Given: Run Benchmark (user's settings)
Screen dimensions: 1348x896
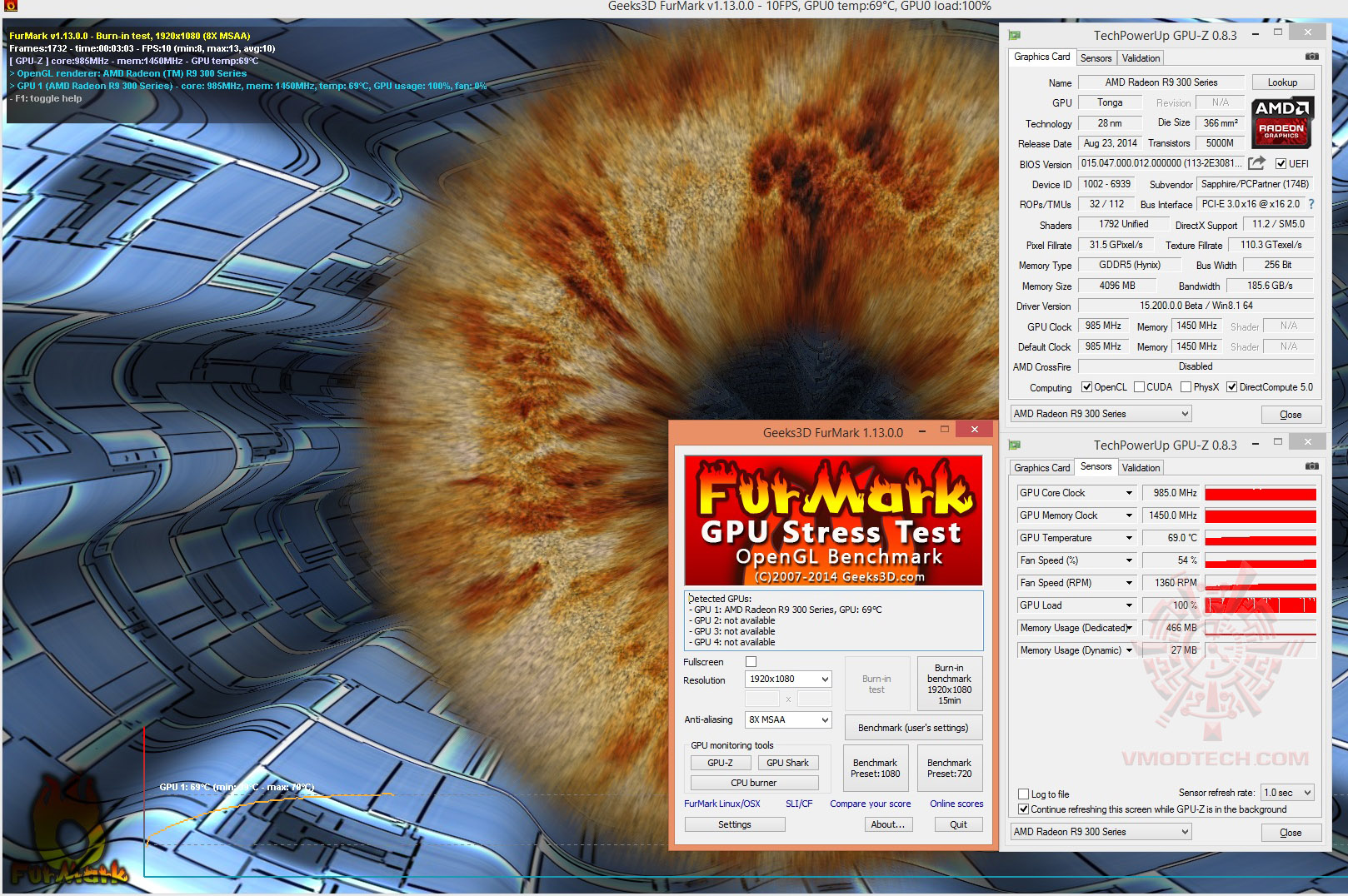Looking at the screenshot, I should (913, 728).
